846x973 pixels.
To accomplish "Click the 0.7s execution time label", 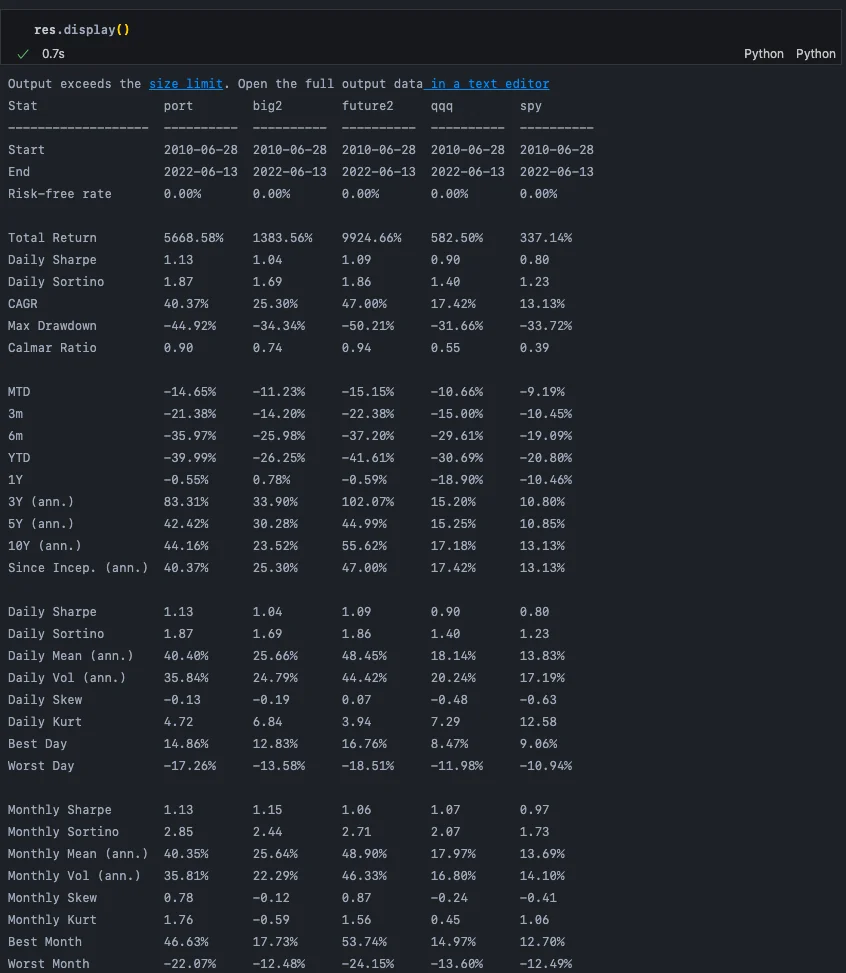I will point(53,53).
